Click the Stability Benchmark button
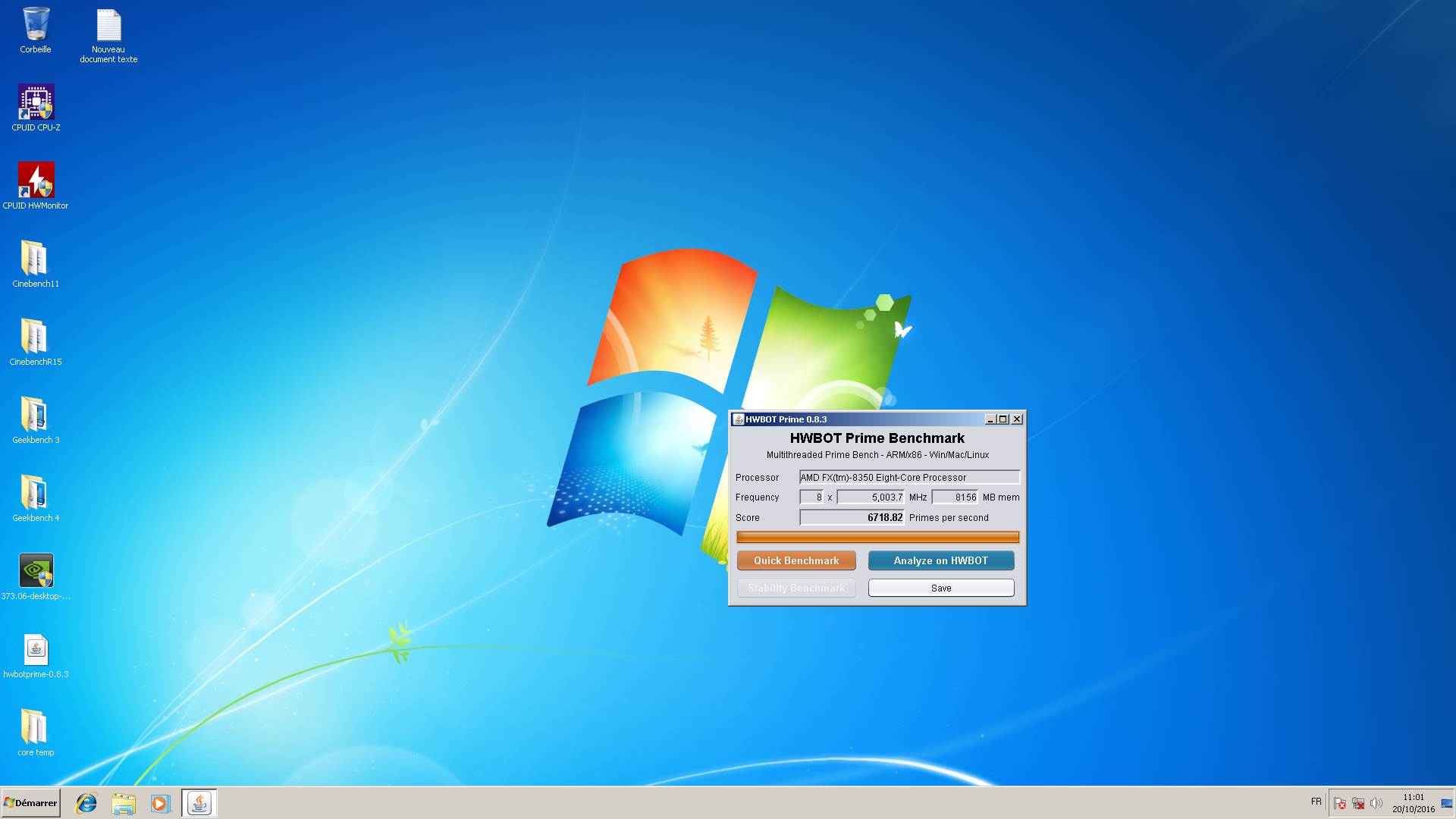Viewport: 1456px width, 819px height. pyautogui.click(x=796, y=588)
